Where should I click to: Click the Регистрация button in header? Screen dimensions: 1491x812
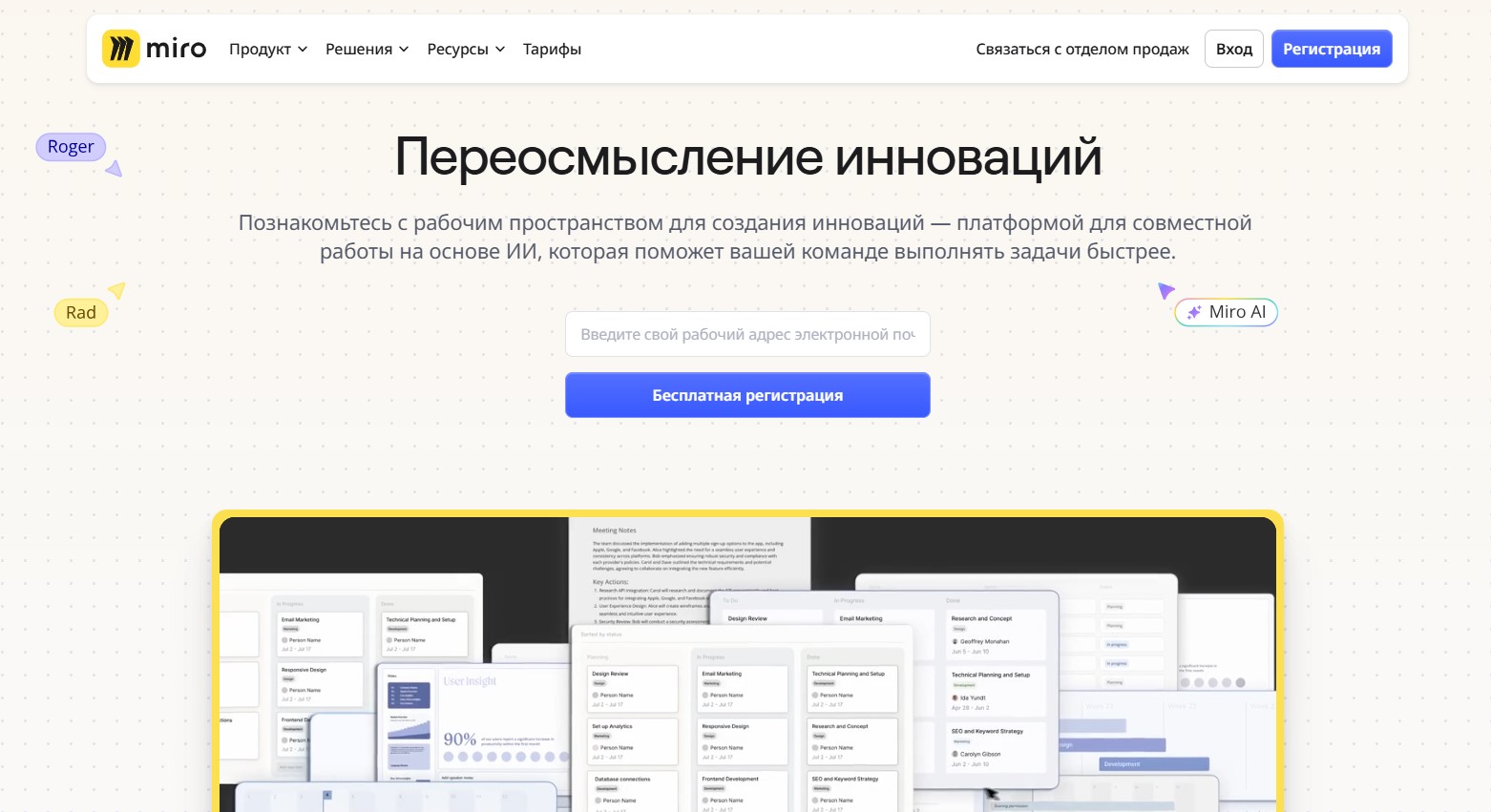[1331, 50]
